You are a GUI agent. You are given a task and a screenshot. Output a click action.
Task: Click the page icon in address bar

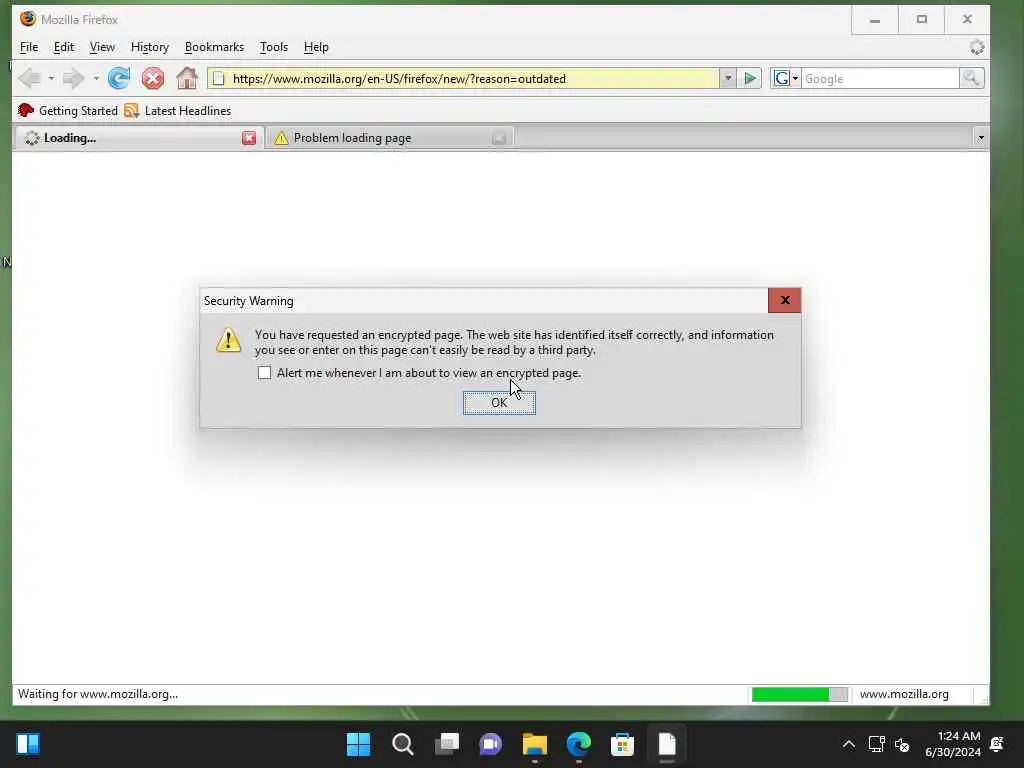[x=219, y=78]
